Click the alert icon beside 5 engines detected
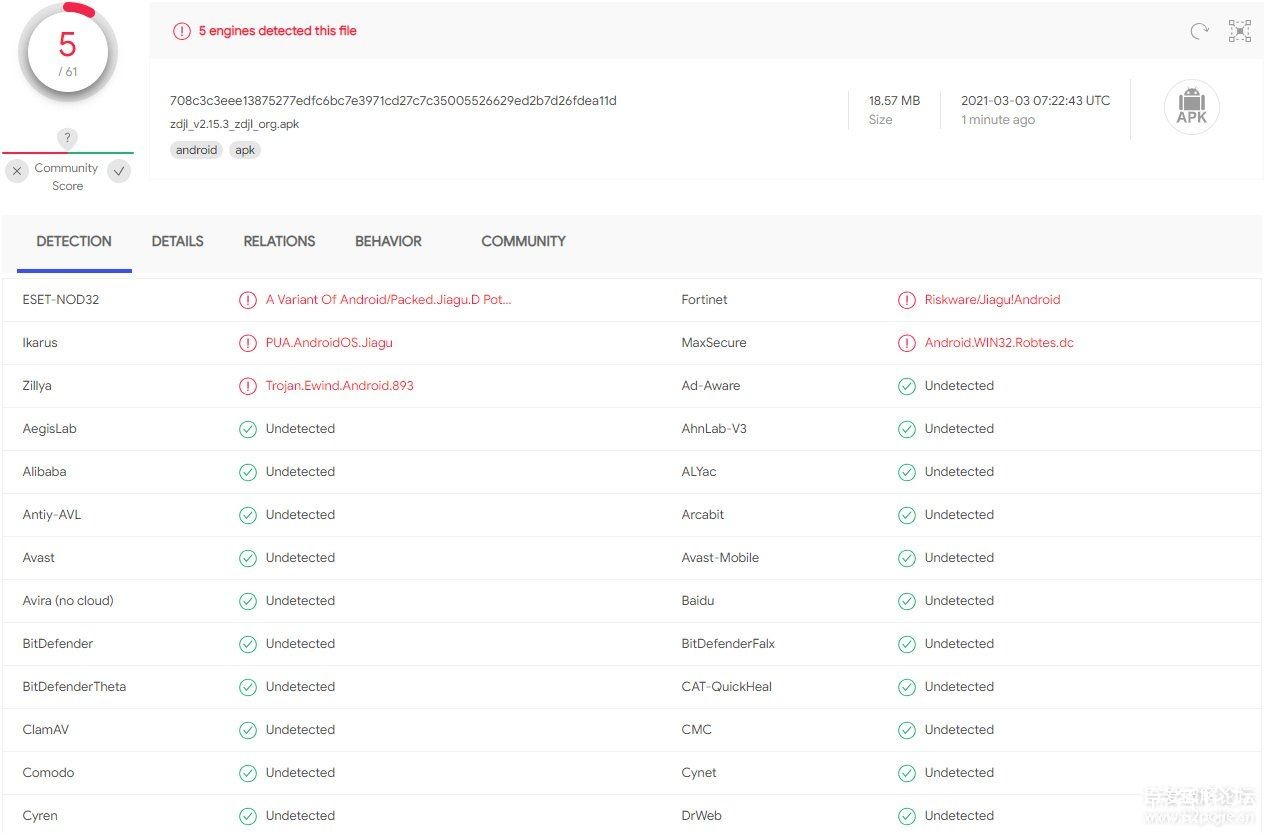 181,31
